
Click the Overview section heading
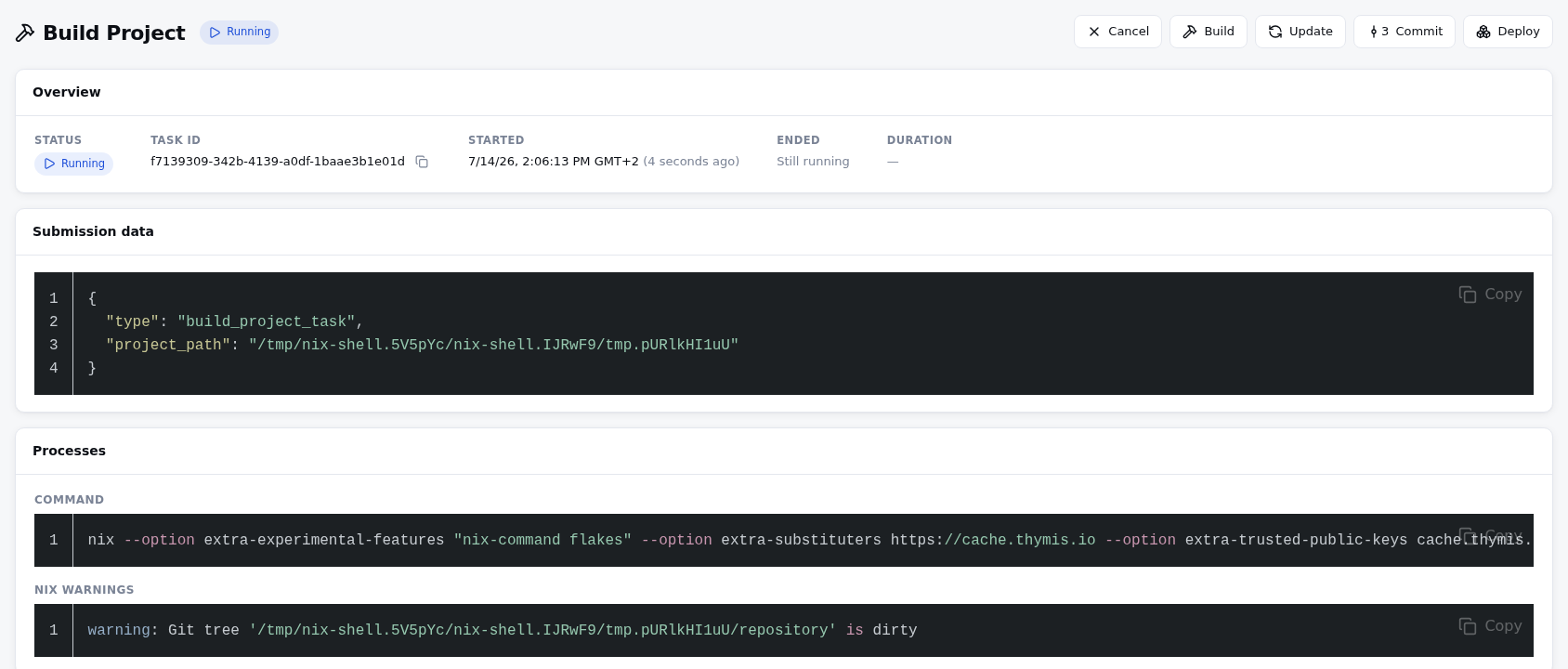tap(67, 92)
